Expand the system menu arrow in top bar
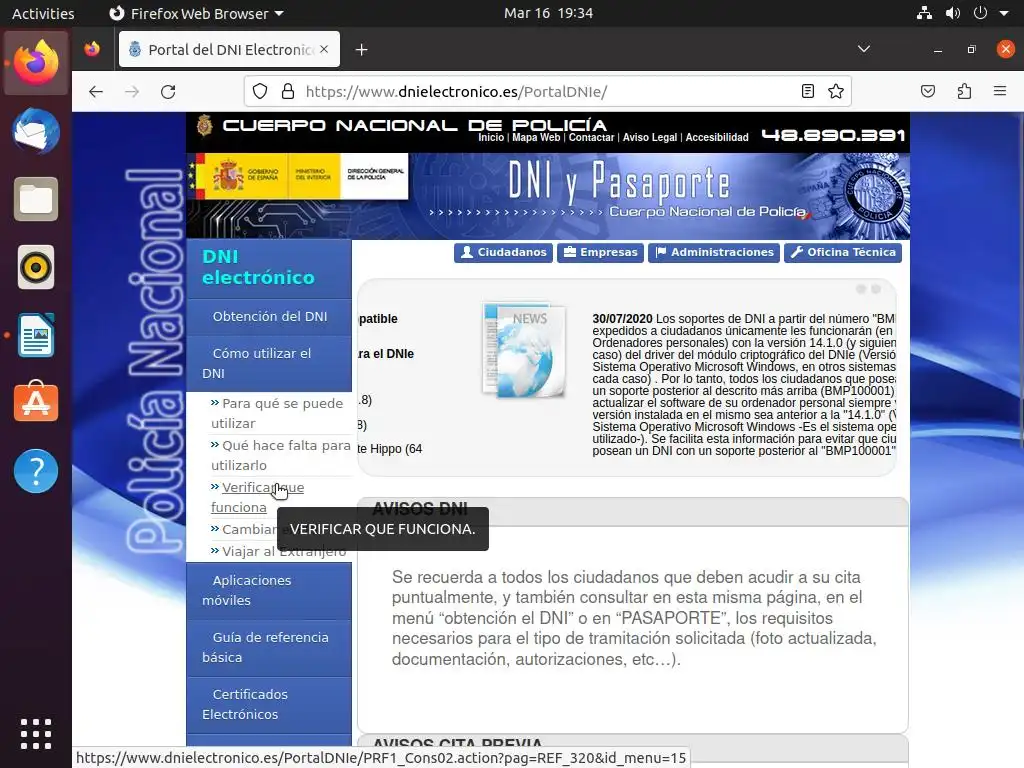Viewport: 1024px width, 768px height. click(1004, 13)
